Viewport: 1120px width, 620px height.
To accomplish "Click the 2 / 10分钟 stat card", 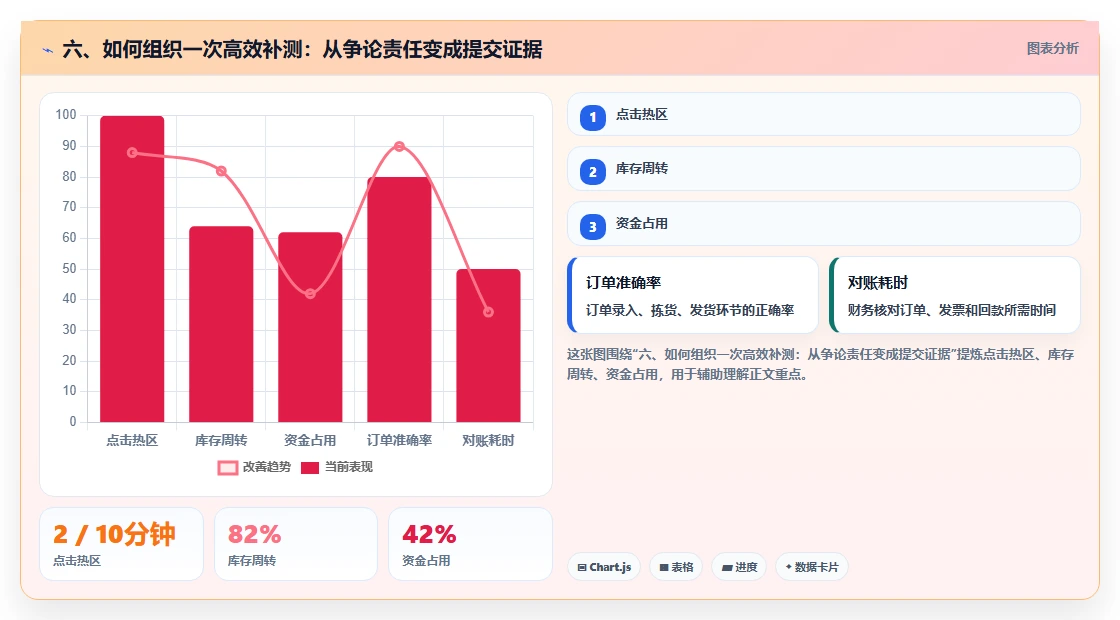I will click(121, 544).
